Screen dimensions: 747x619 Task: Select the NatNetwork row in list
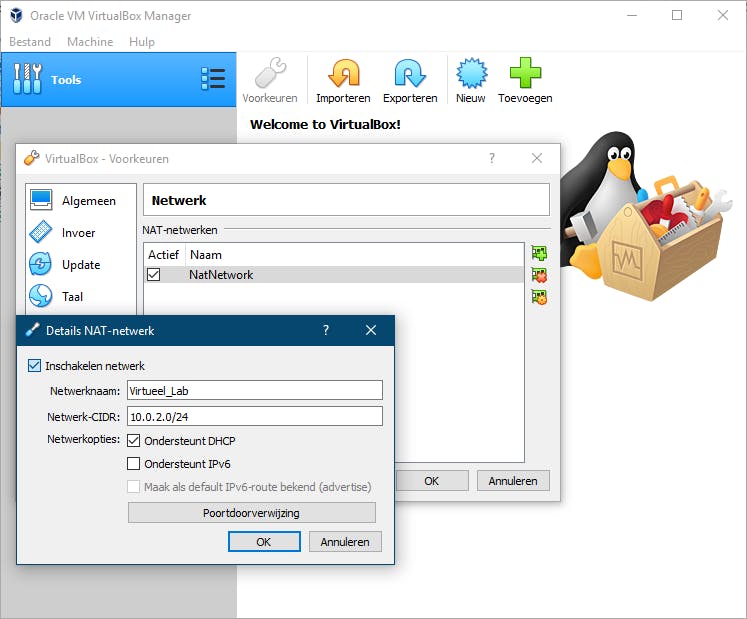tap(333, 274)
